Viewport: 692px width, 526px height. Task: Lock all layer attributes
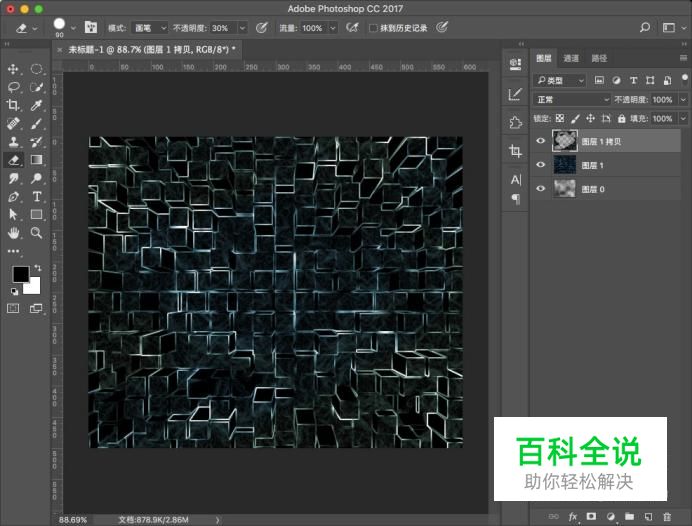(x=621, y=118)
